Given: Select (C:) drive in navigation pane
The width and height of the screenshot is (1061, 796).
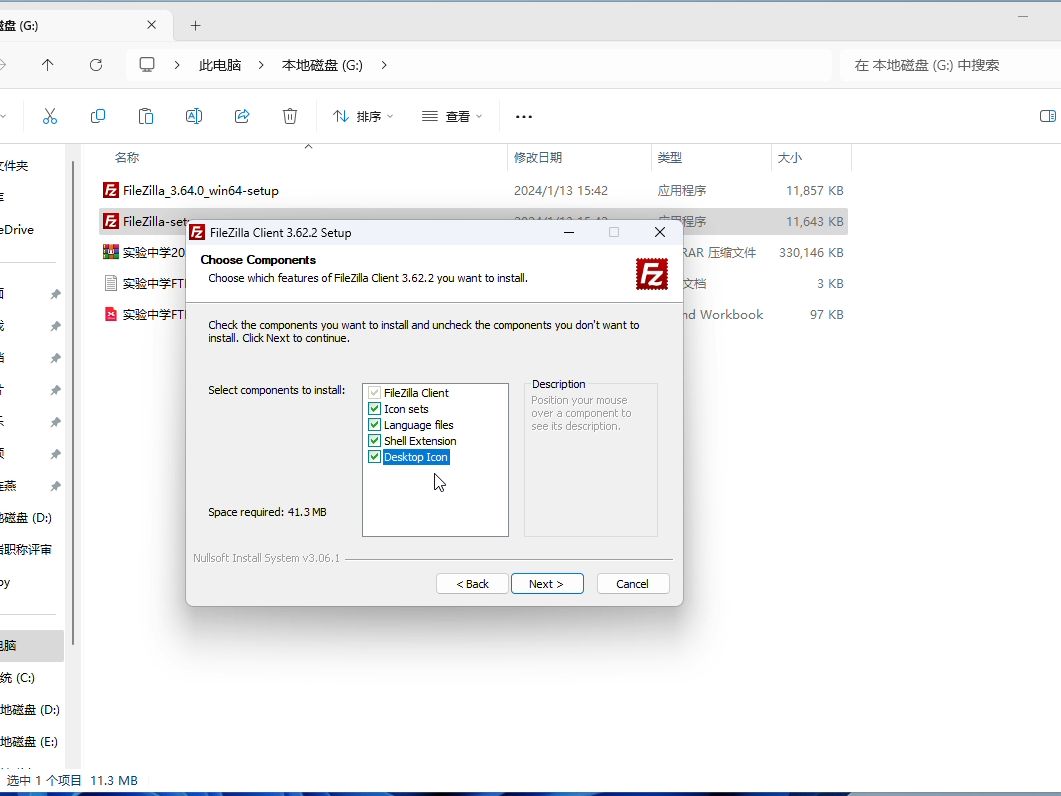Looking at the screenshot, I should point(18,678).
